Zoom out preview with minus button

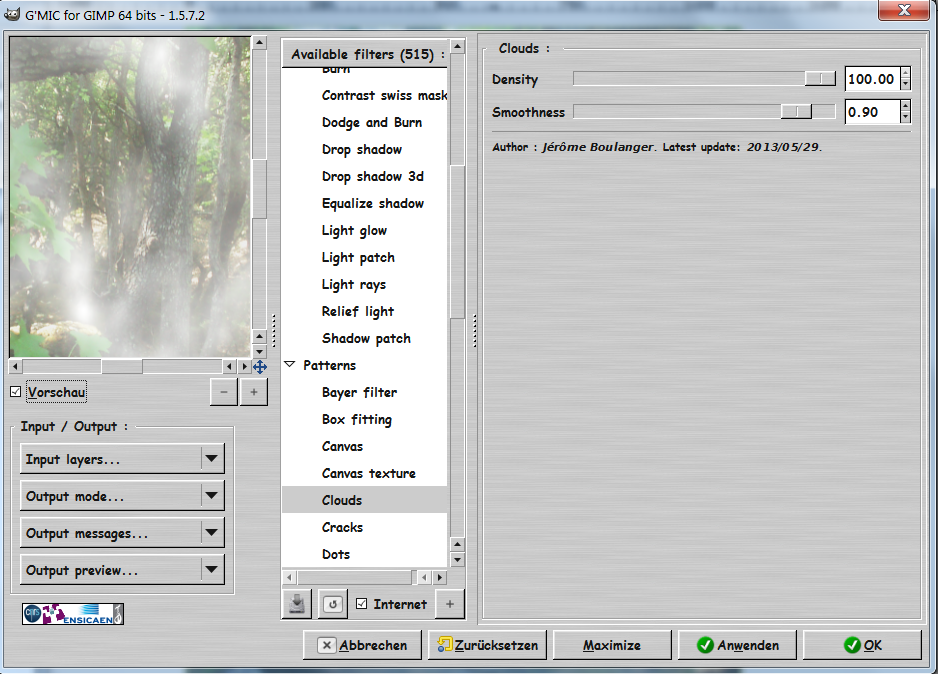[x=224, y=392]
